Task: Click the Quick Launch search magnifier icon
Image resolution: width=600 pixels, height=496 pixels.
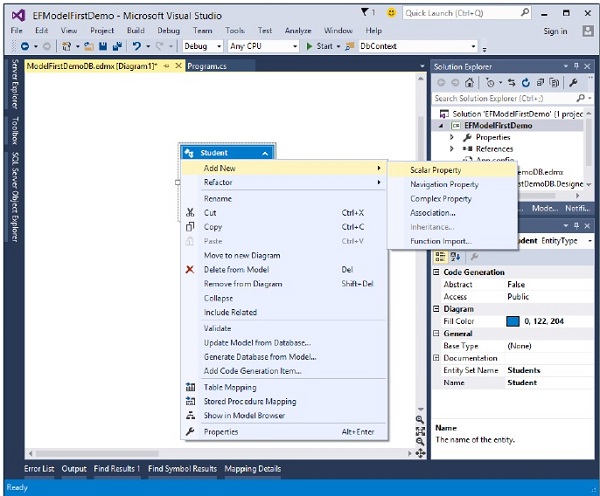Action: [x=525, y=13]
